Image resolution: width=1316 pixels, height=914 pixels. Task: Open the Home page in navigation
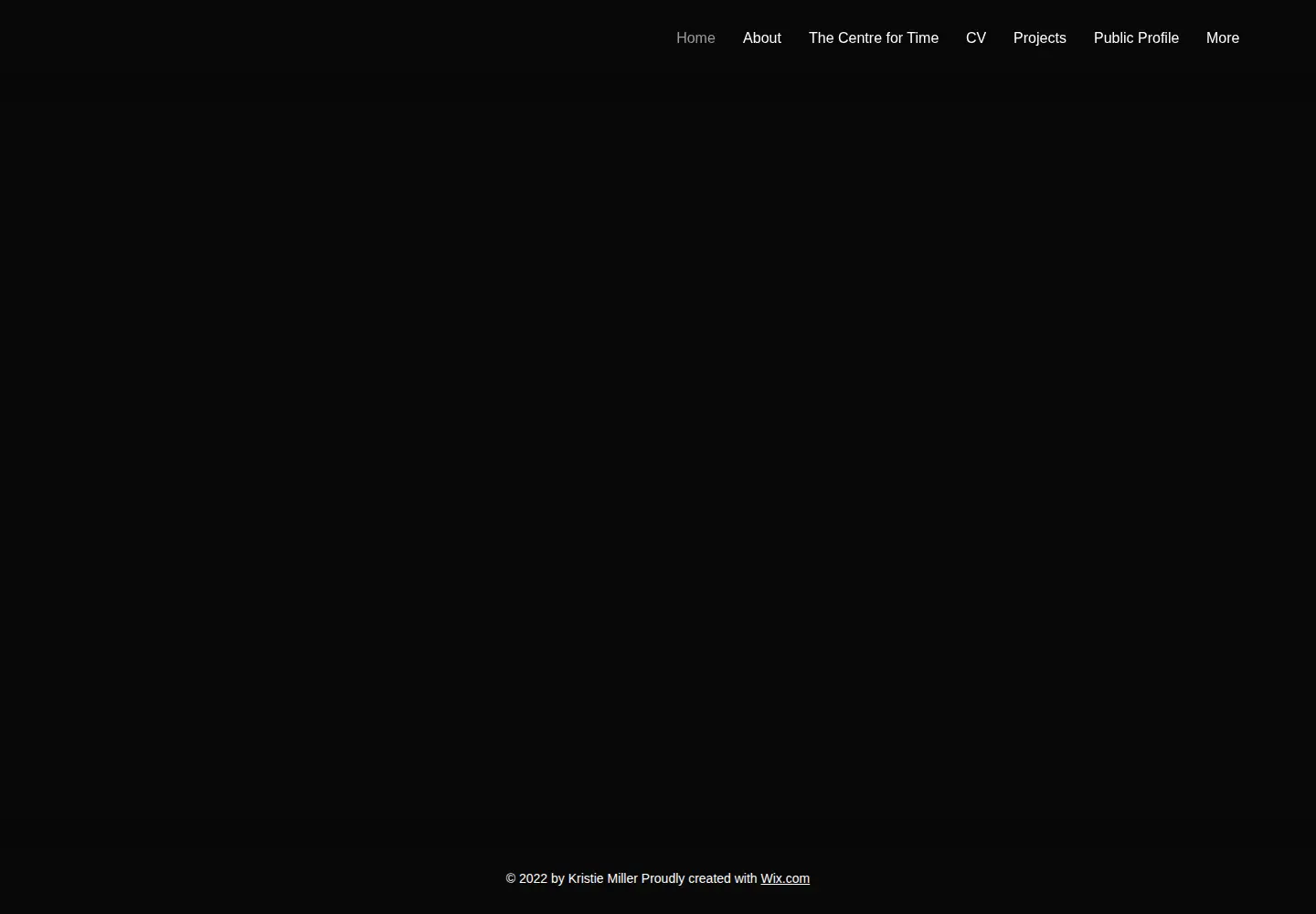[695, 38]
